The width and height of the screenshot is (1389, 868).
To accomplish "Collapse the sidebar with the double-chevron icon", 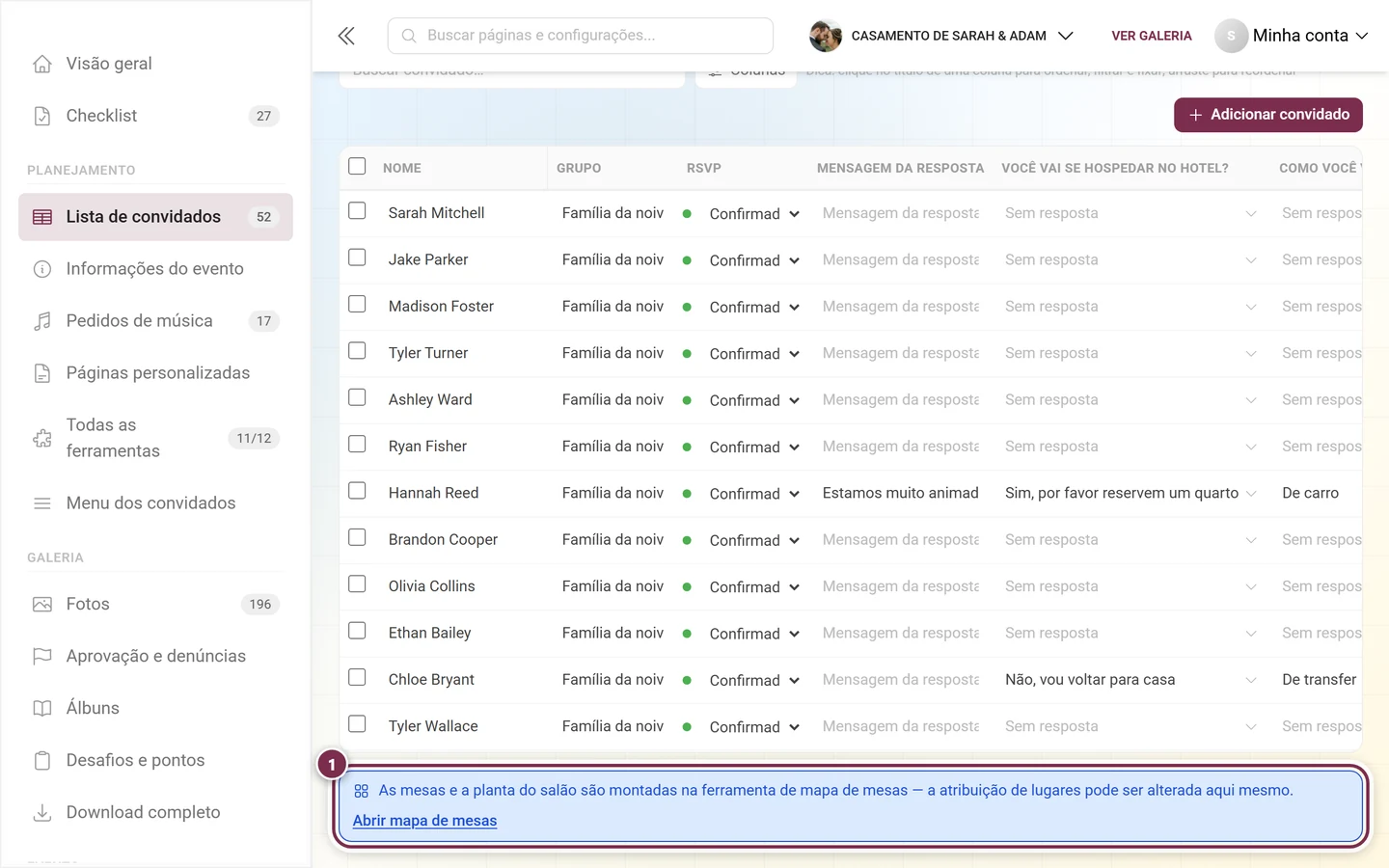I will [x=346, y=36].
